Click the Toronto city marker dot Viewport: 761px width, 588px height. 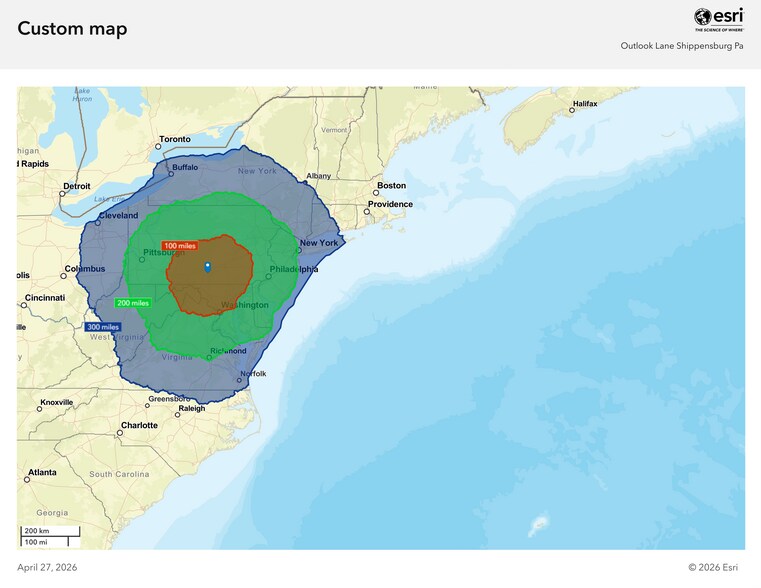point(158,146)
